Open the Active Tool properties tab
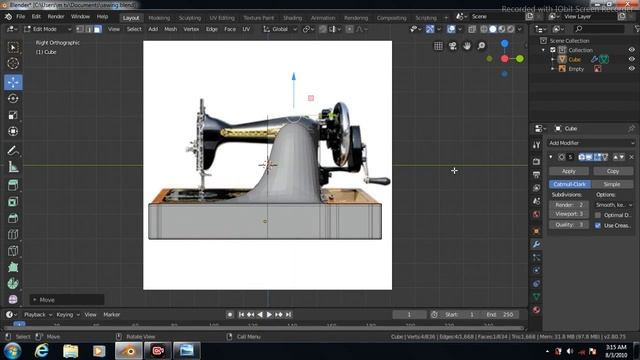This screenshot has height=360, width=640. [536, 145]
